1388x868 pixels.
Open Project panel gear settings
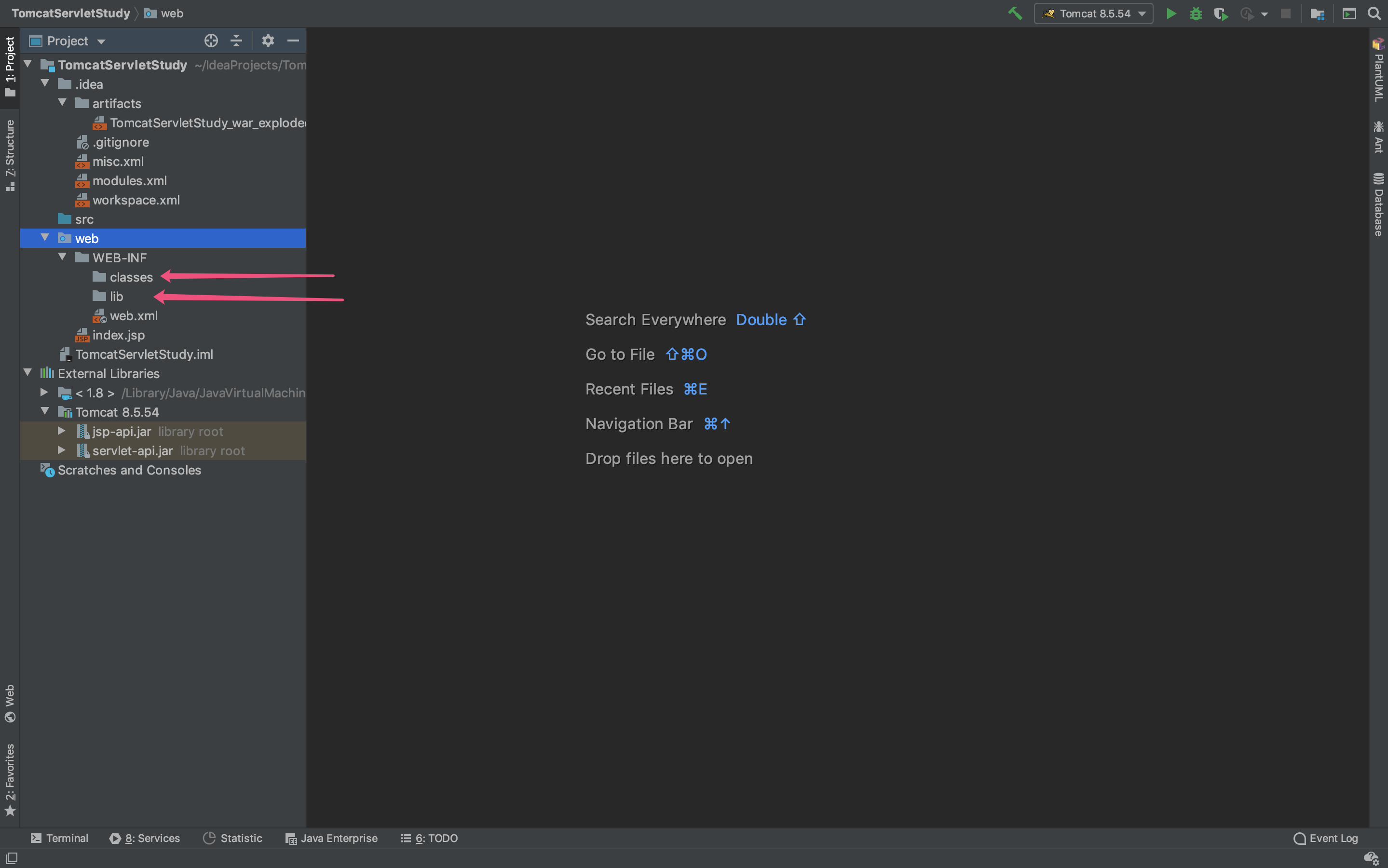tap(268, 41)
